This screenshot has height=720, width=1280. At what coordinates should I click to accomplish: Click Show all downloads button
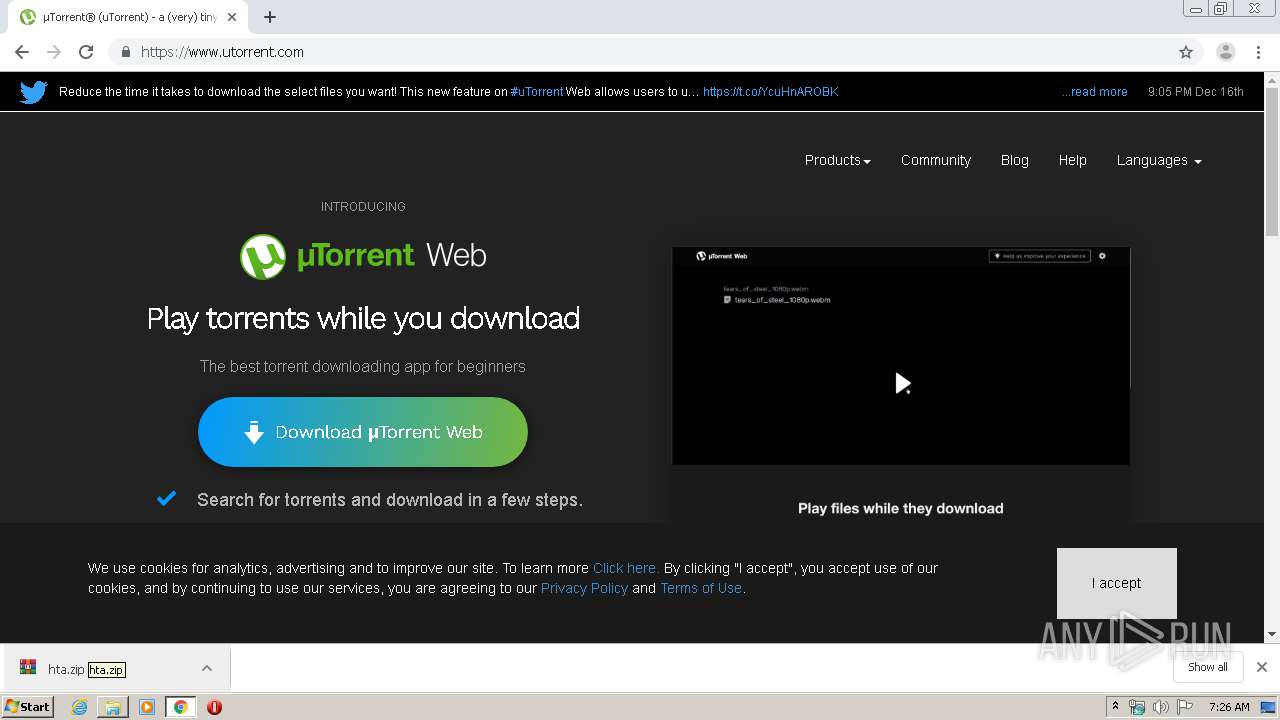coord(1207,667)
